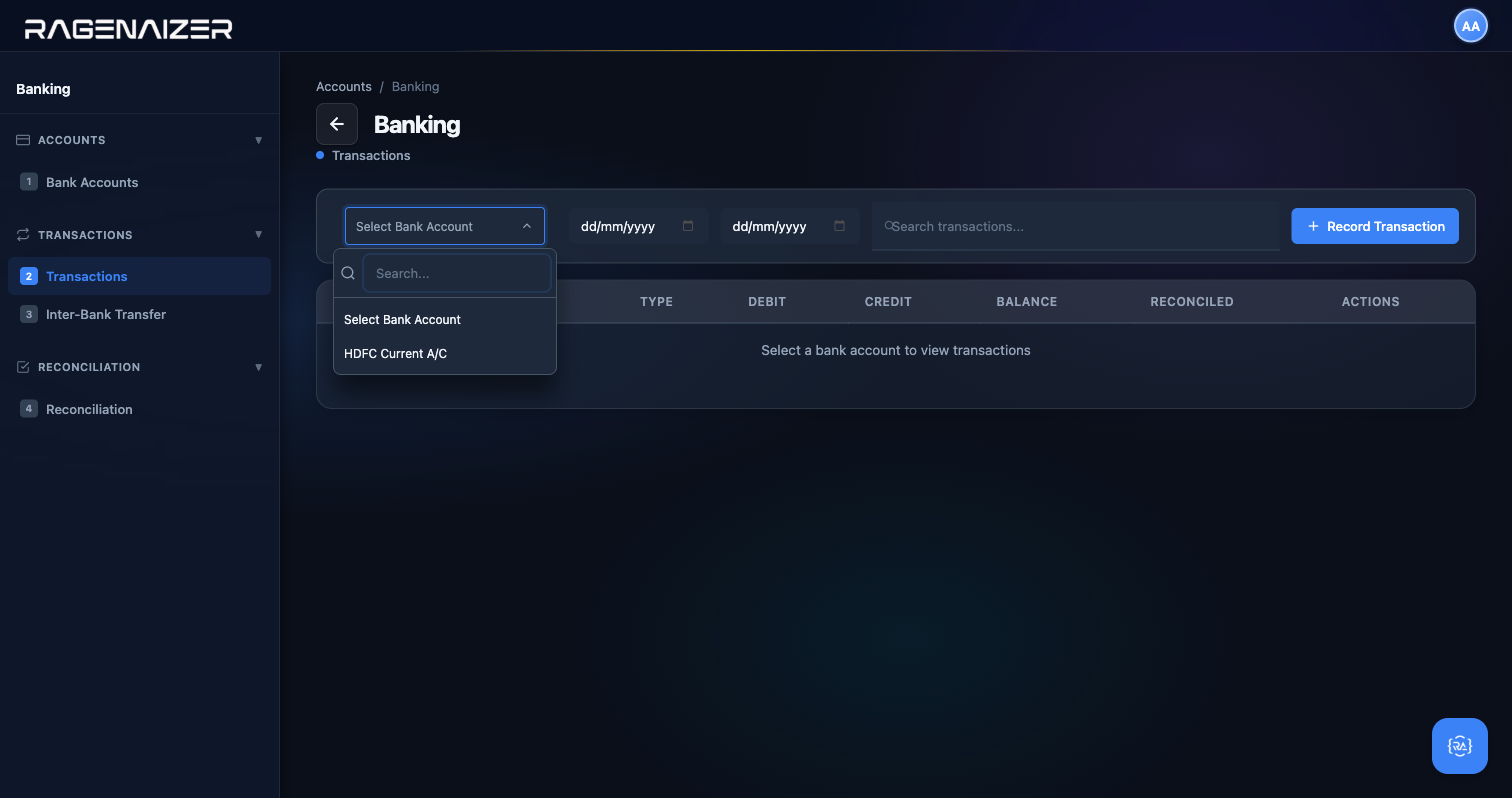Click the CREDIT column header

click(x=888, y=301)
